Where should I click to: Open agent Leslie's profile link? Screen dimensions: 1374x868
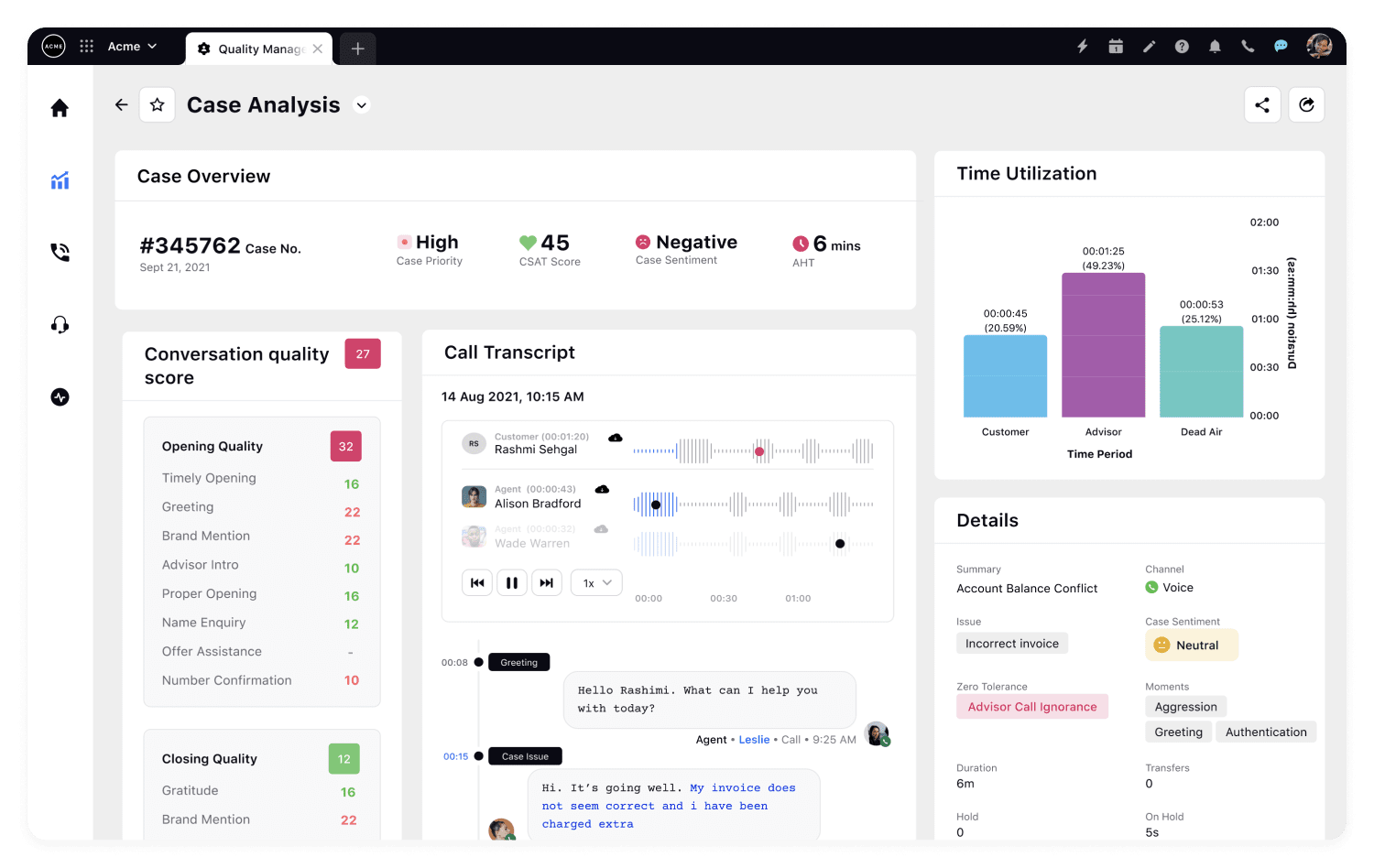coord(754,739)
